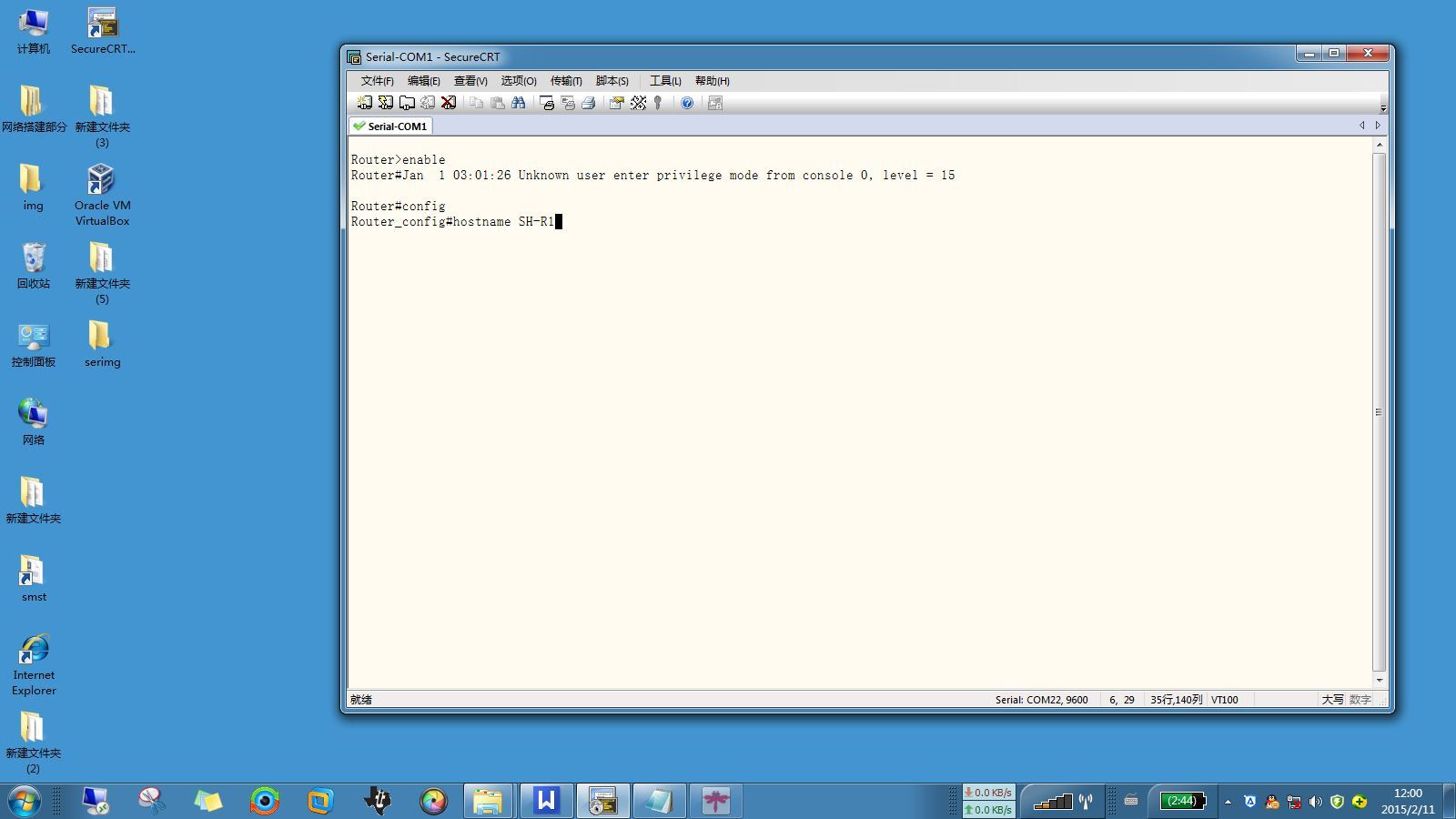The image size is (1456, 819).
Task: Click the tab scroll left arrow
Action: coord(1362,126)
